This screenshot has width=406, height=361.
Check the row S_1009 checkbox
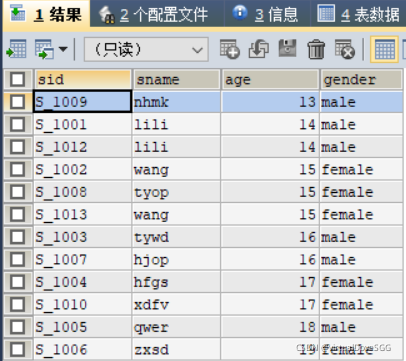tap(17, 102)
